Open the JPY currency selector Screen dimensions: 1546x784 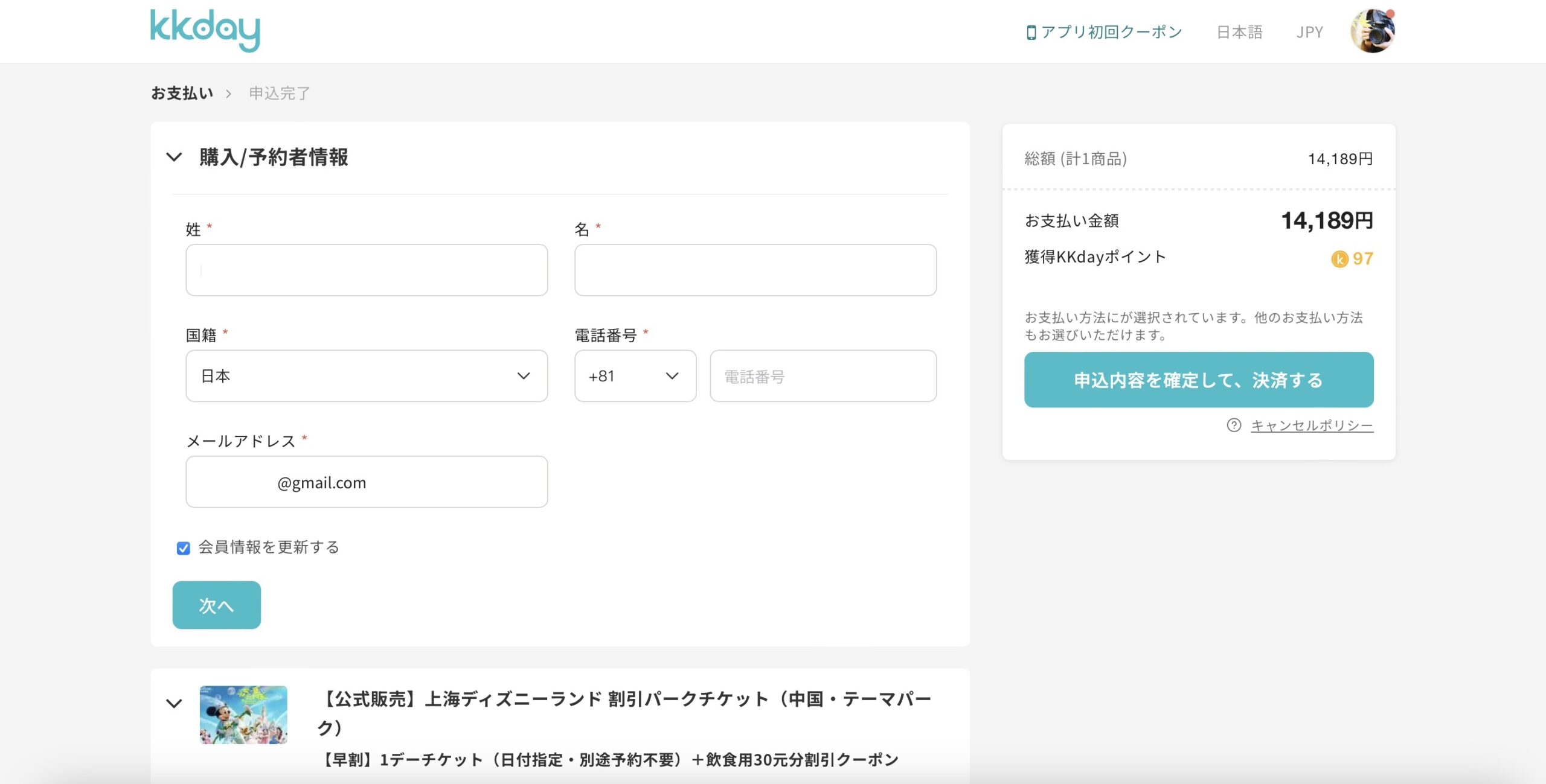click(x=1309, y=32)
